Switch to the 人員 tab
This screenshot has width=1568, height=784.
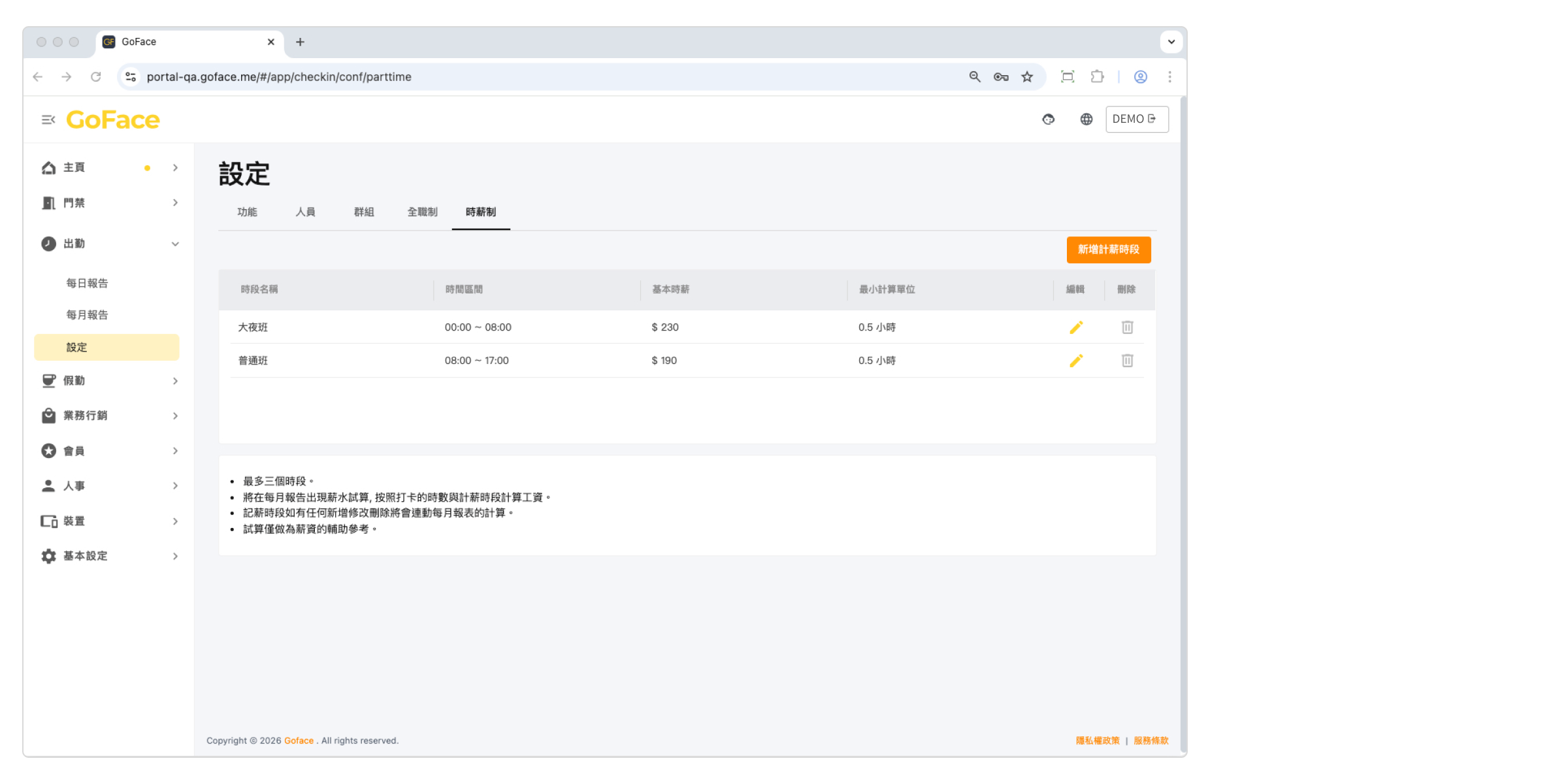pyautogui.click(x=305, y=212)
